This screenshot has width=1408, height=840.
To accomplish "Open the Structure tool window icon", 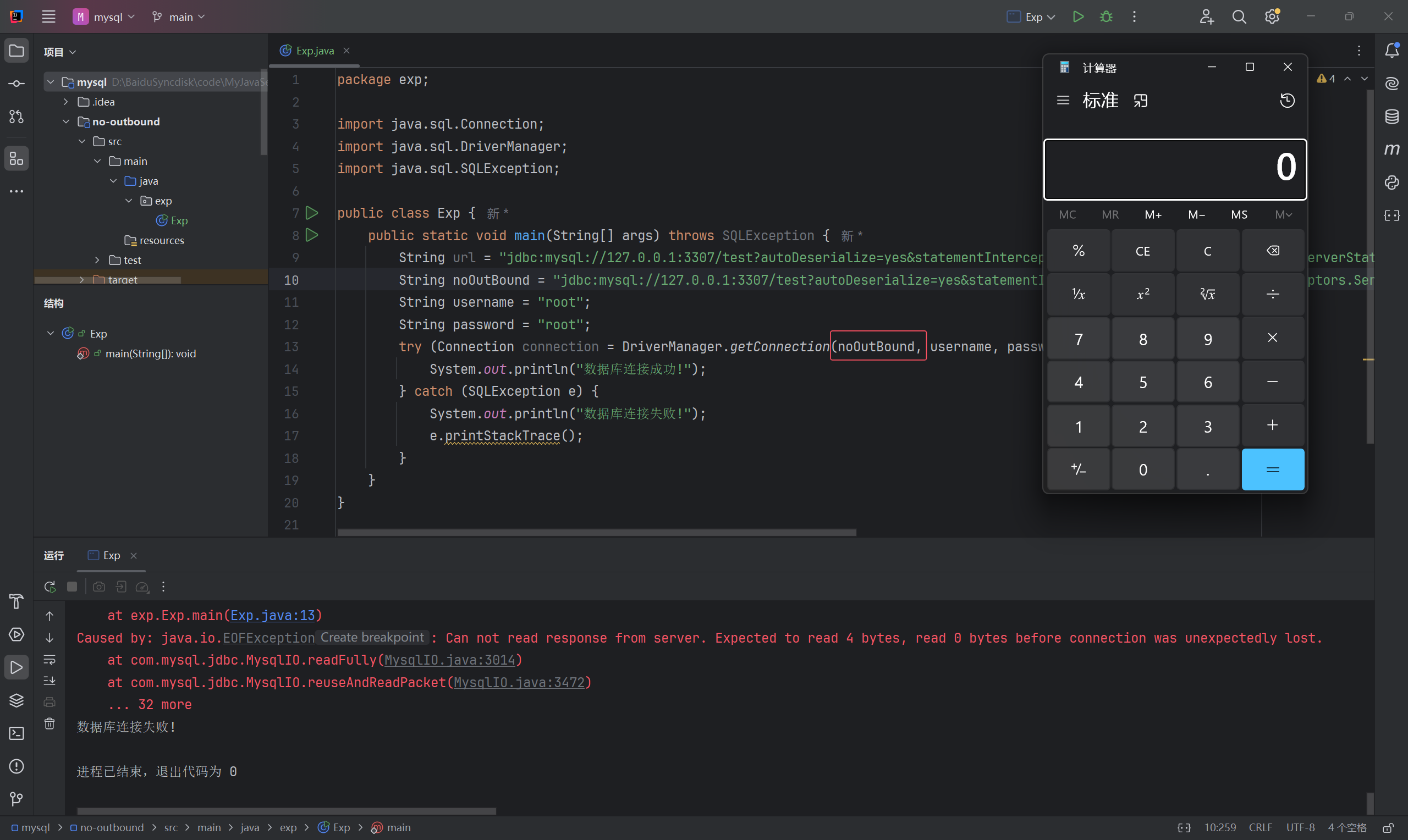I will click(16, 158).
